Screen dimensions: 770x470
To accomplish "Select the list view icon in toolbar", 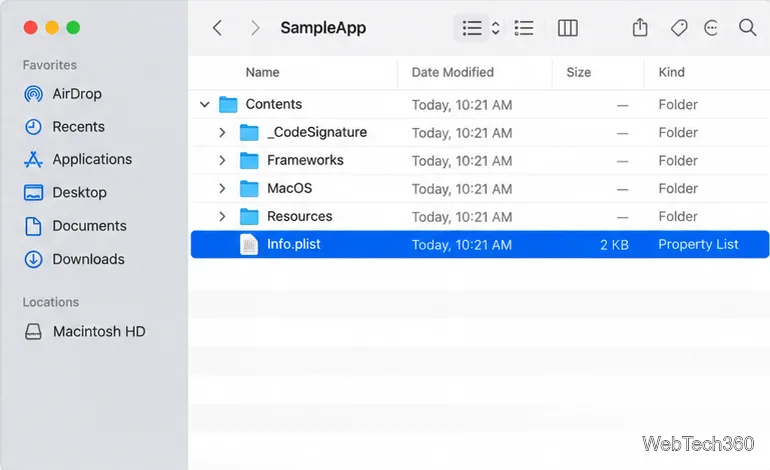I will (x=472, y=28).
